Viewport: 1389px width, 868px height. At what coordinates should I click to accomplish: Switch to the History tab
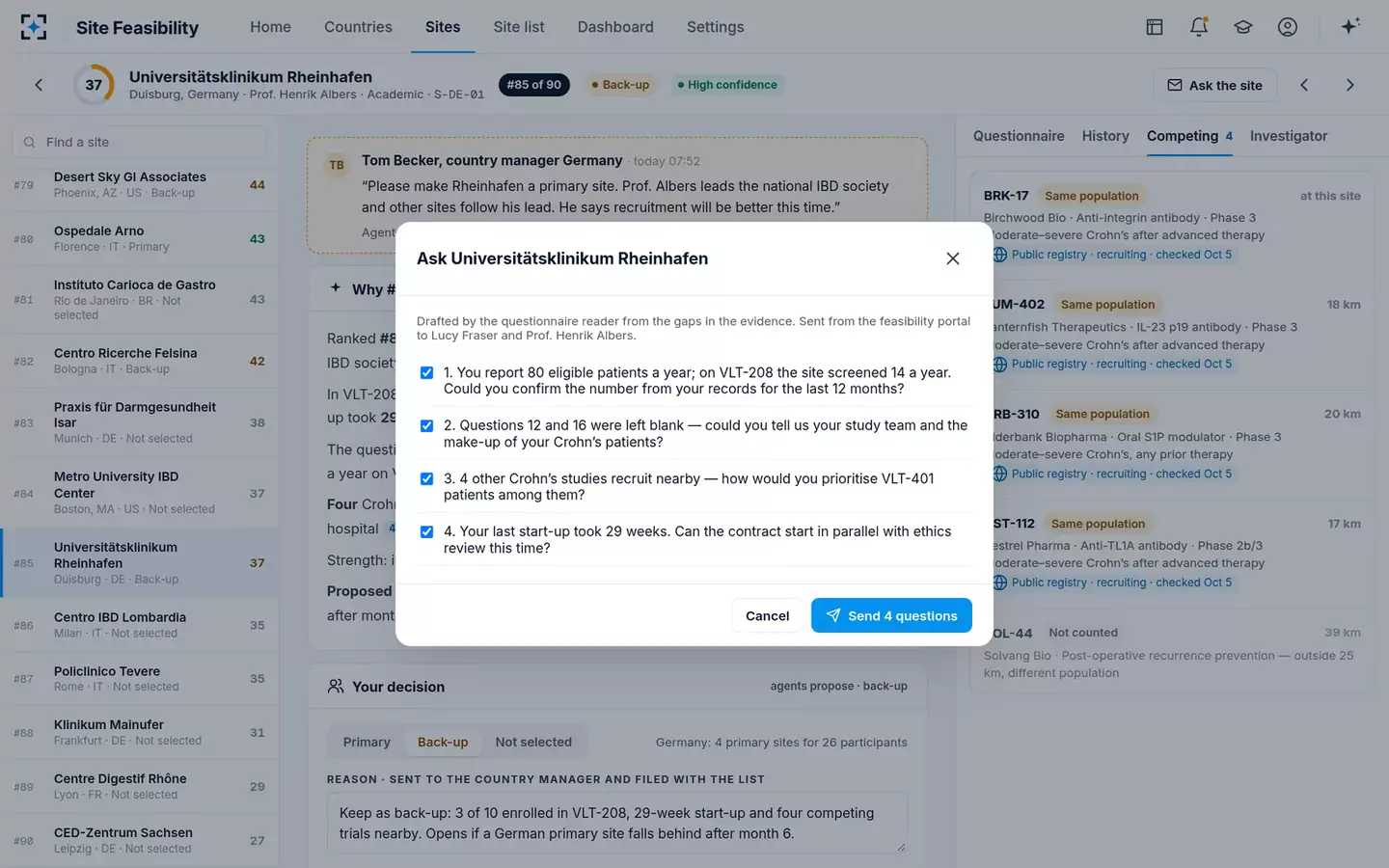pos(1105,136)
